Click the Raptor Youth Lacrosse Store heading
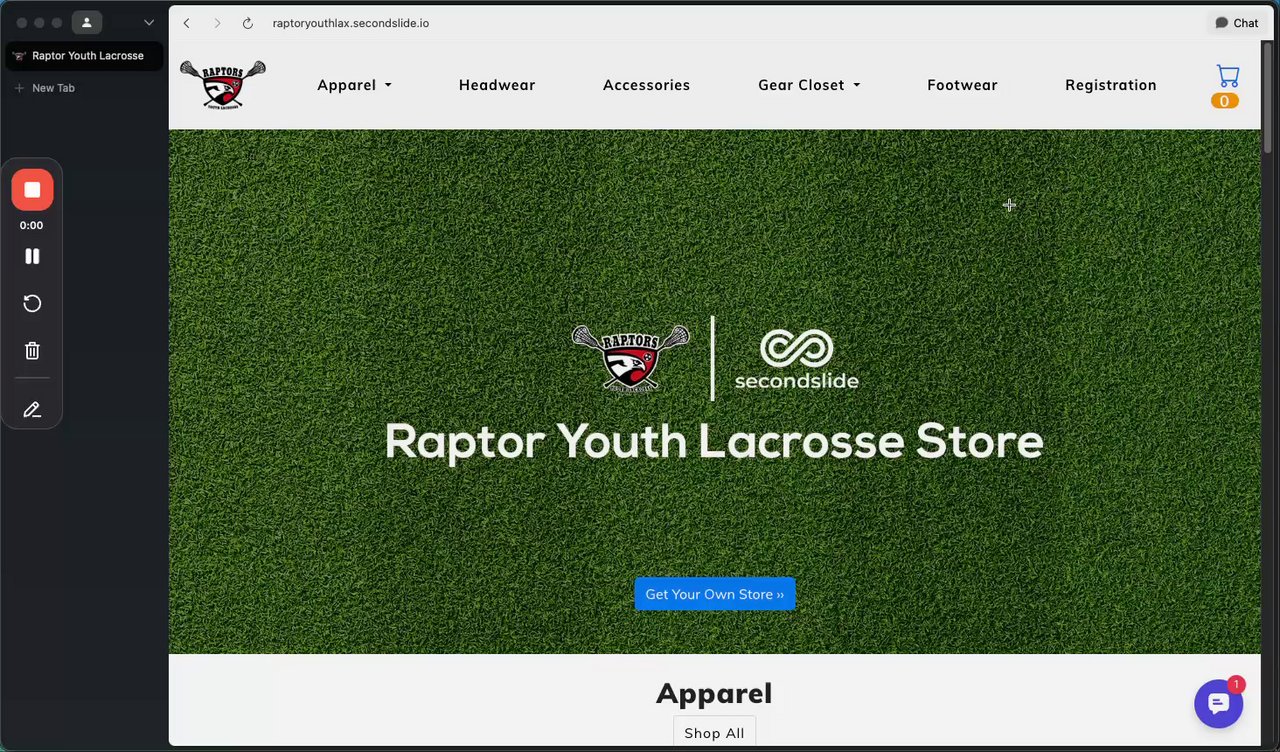Image resolution: width=1280 pixels, height=752 pixels. click(x=714, y=442)
